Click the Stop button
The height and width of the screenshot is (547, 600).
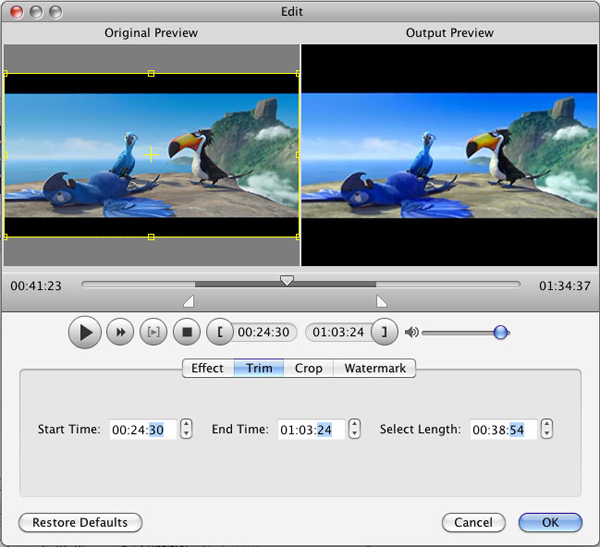click(x=187, y=332)
